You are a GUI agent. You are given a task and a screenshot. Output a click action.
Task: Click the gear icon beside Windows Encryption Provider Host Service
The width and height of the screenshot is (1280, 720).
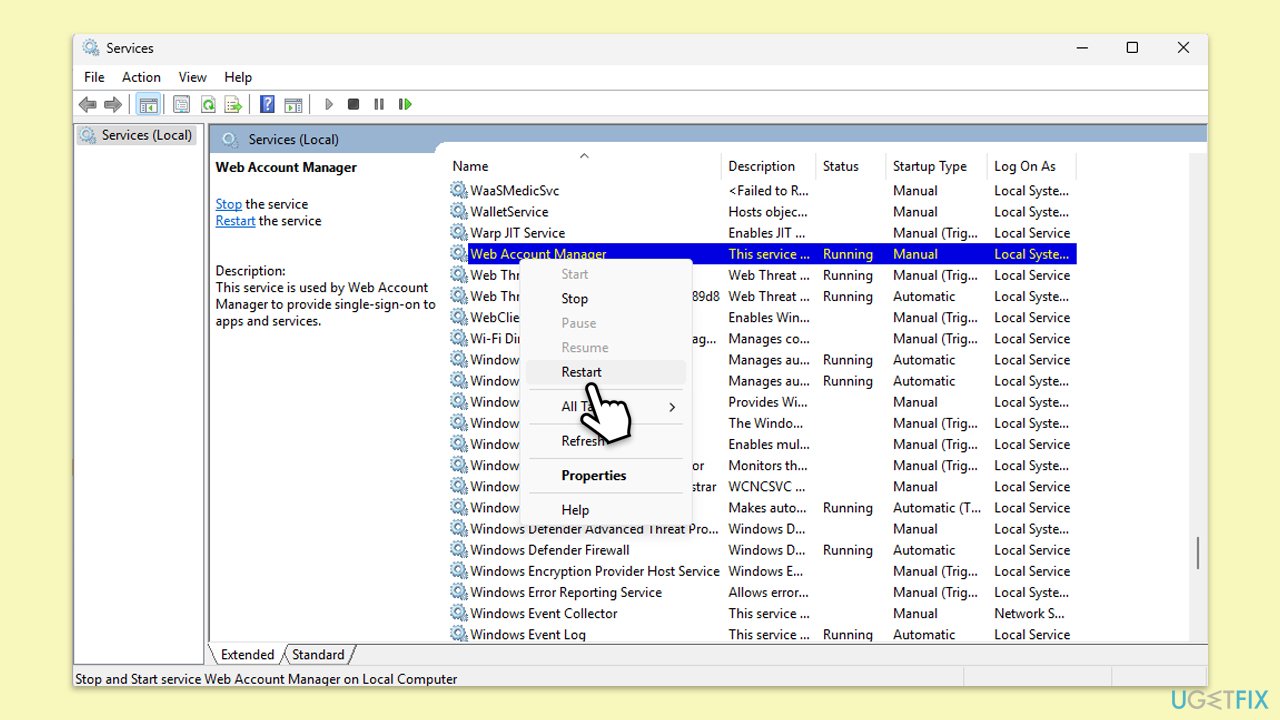(459, 571)
